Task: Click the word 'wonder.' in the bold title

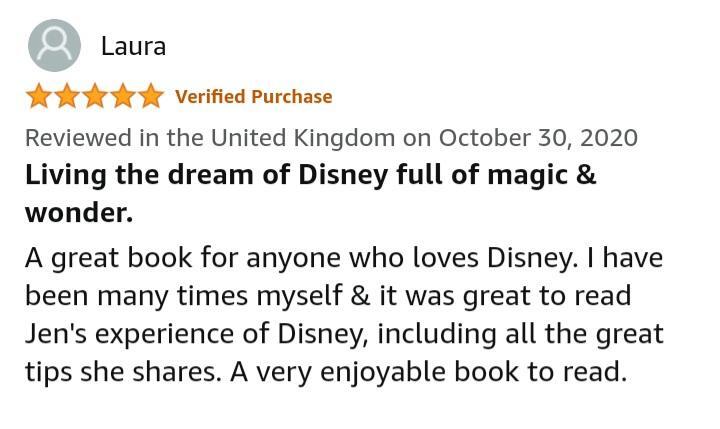Action: tap(79, 214)
